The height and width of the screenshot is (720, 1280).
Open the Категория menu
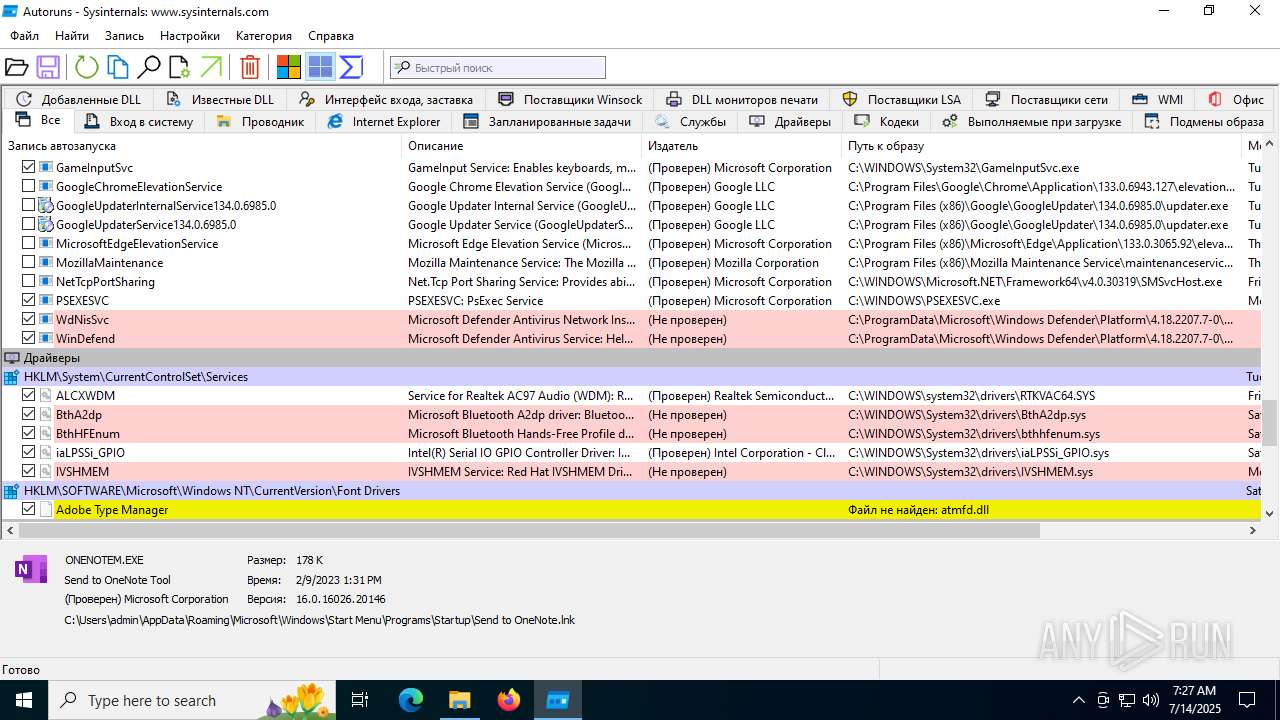click(264, 35)
